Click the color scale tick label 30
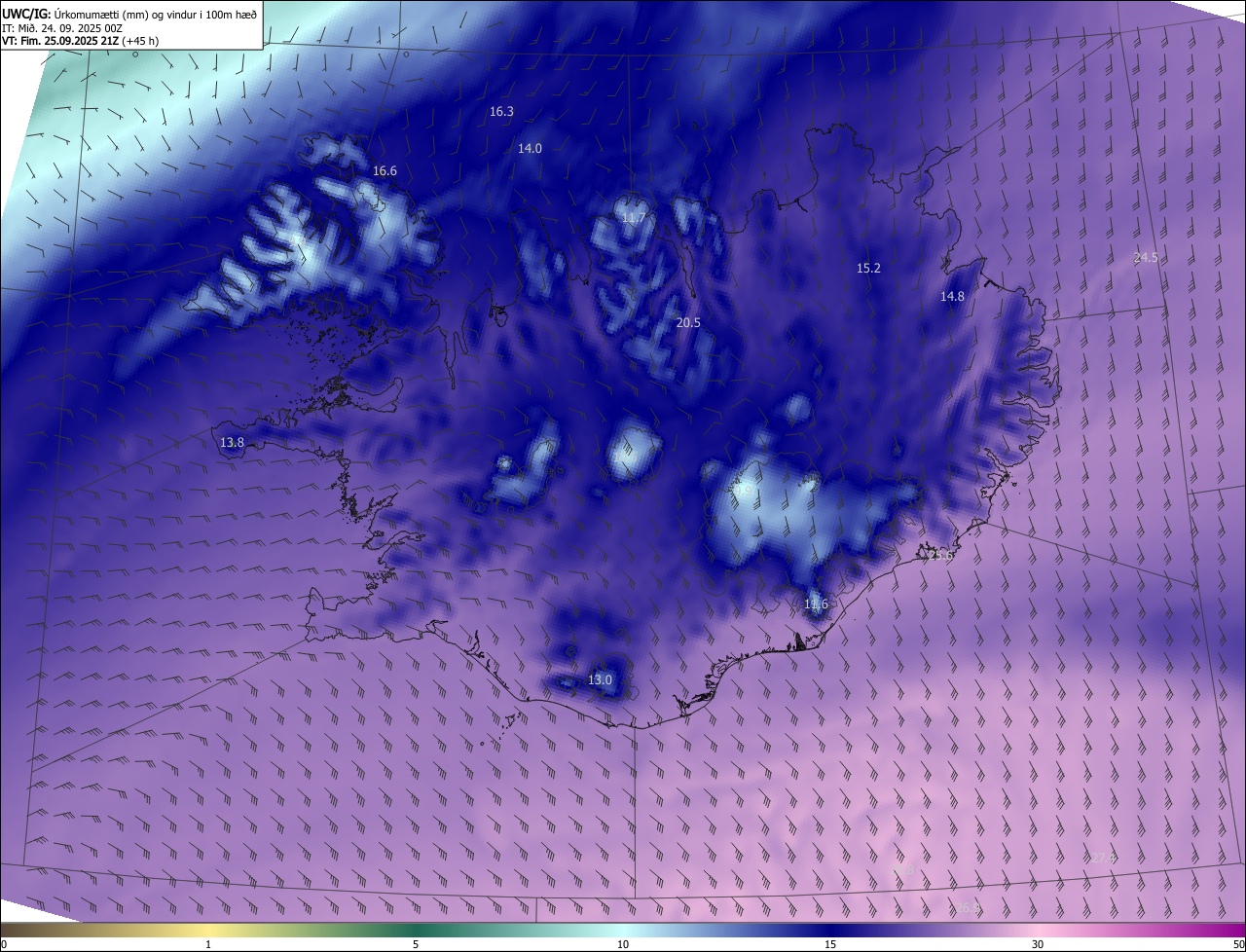This screenshot has height=952, width=1246. click(x=1038, y=944)
